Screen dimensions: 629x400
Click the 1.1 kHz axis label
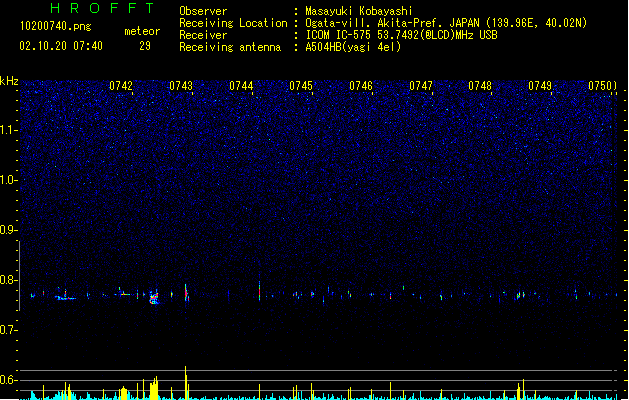tap(8, 130)
